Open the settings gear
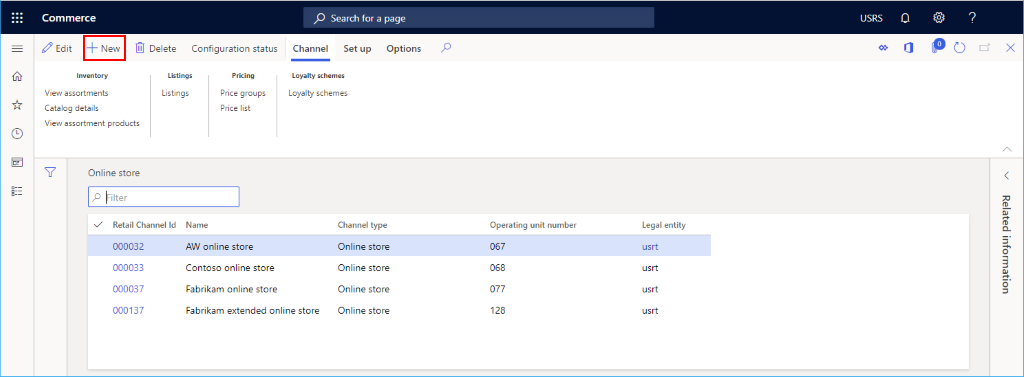 (x=939, y=18)
